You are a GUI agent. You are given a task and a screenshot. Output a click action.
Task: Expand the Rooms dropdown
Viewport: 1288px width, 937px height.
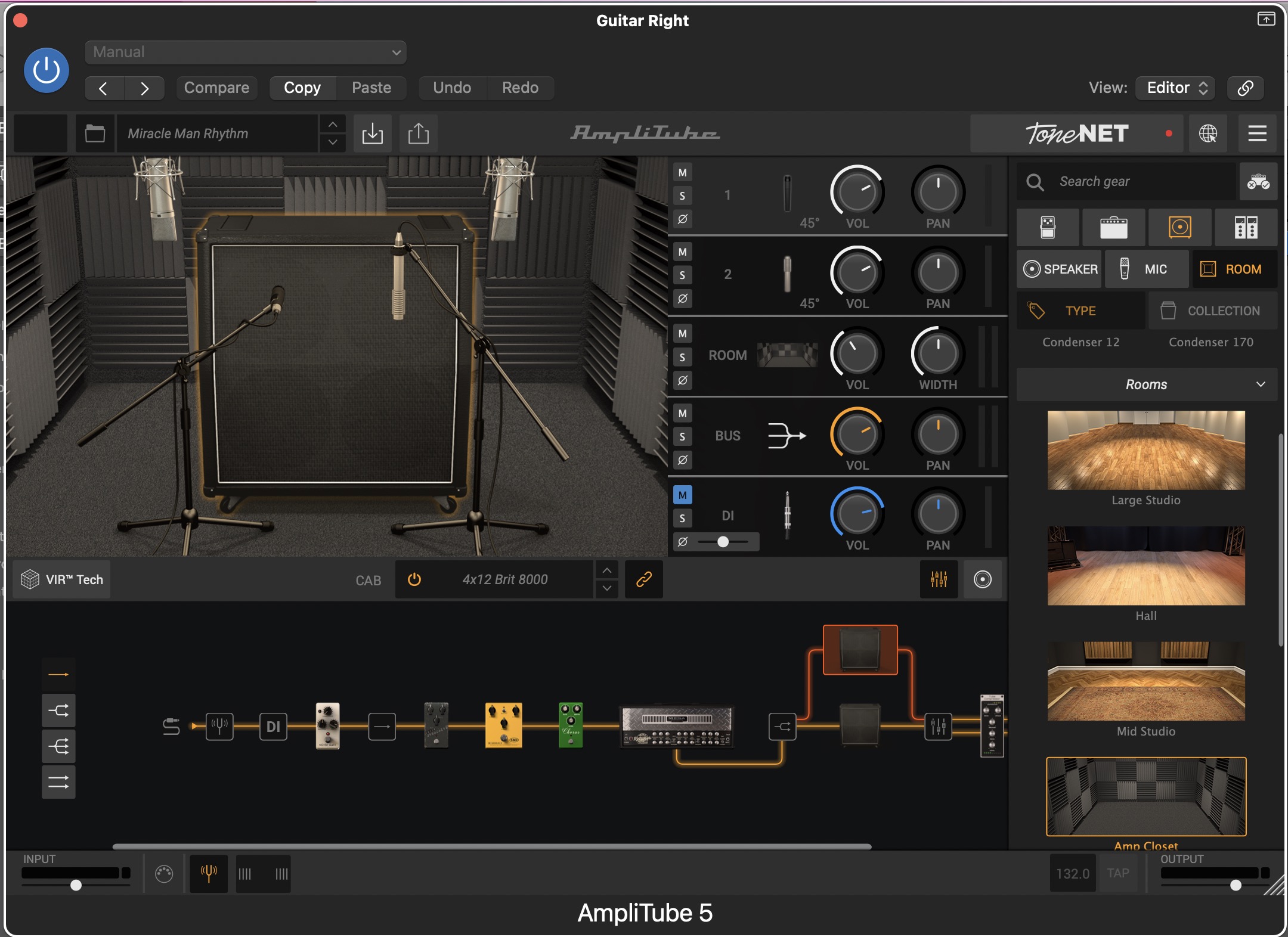tap(1147, 385)
